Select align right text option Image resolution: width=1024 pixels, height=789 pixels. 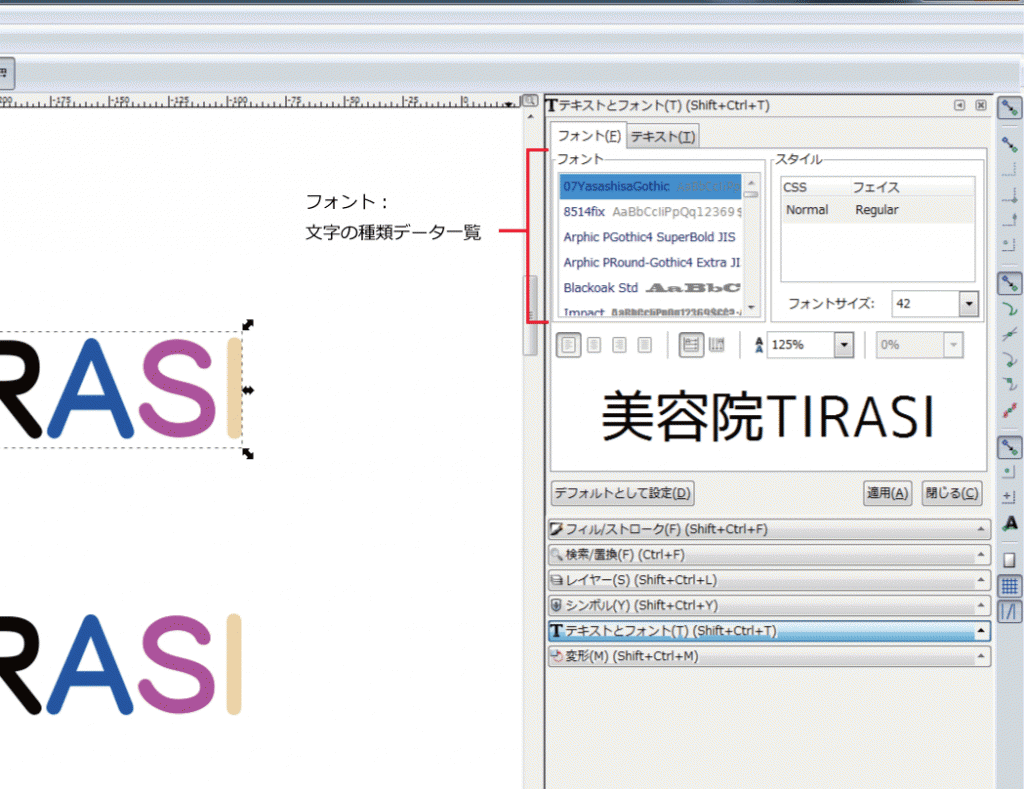pos(620,344)
